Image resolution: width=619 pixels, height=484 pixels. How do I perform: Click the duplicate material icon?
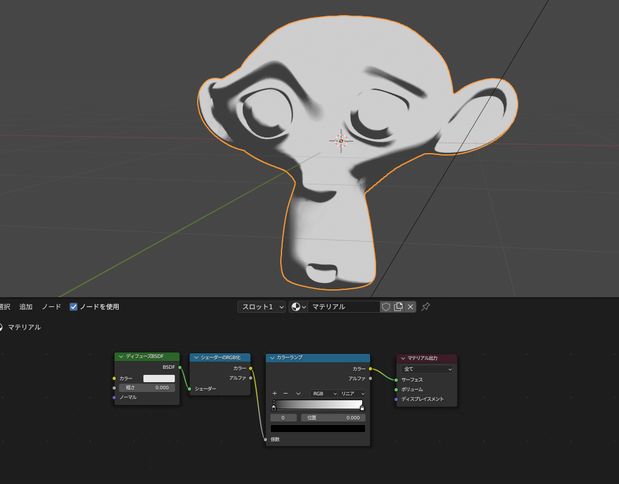[398, 307]
